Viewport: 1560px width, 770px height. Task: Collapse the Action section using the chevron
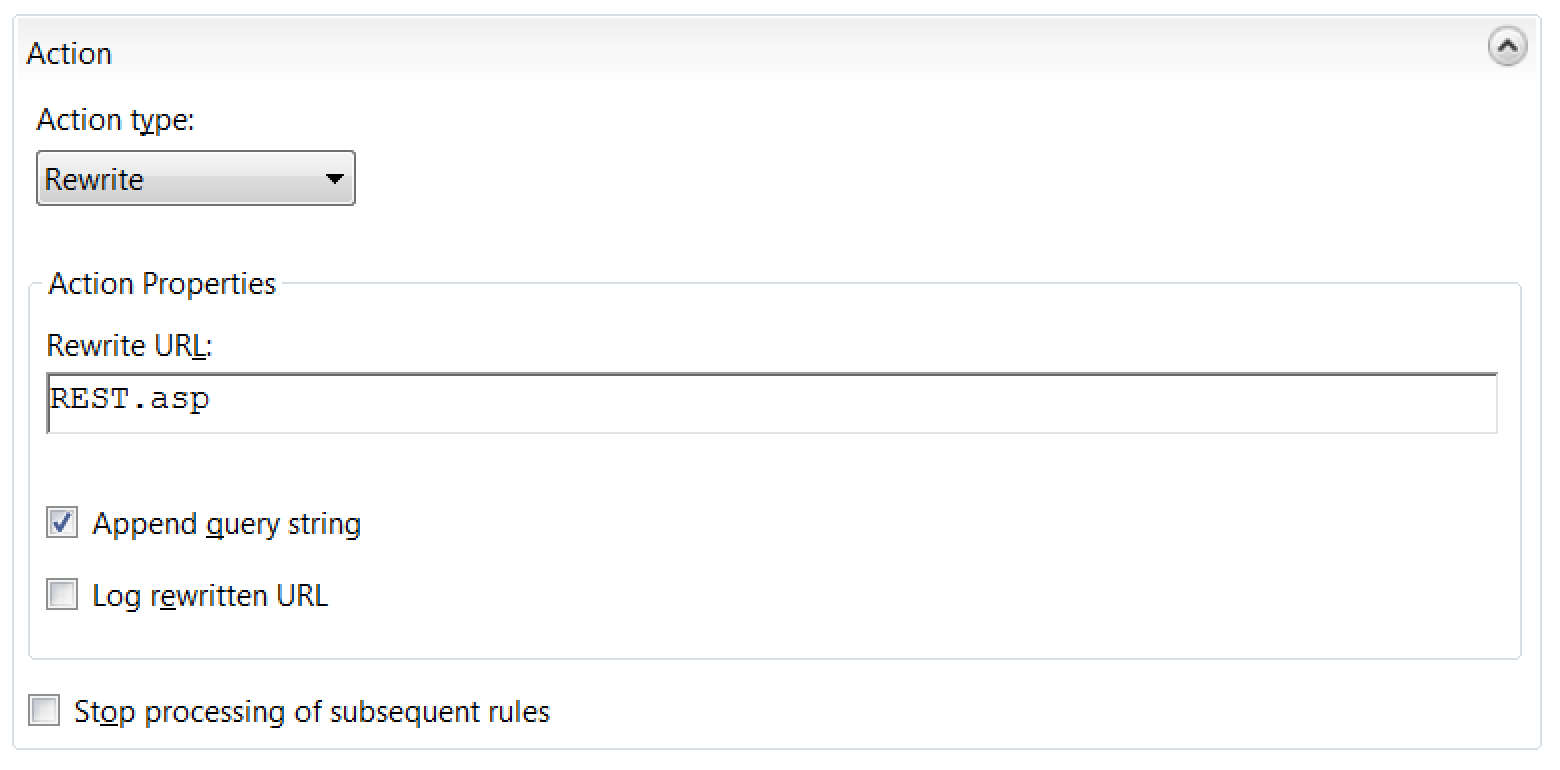point(1509,46)
